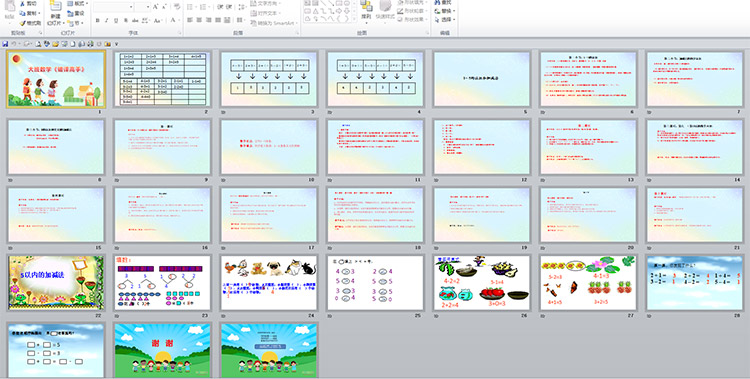This screenshot has width=750, height=379.
Task: Toggle Italic formatting button
Action: (107, 21)
